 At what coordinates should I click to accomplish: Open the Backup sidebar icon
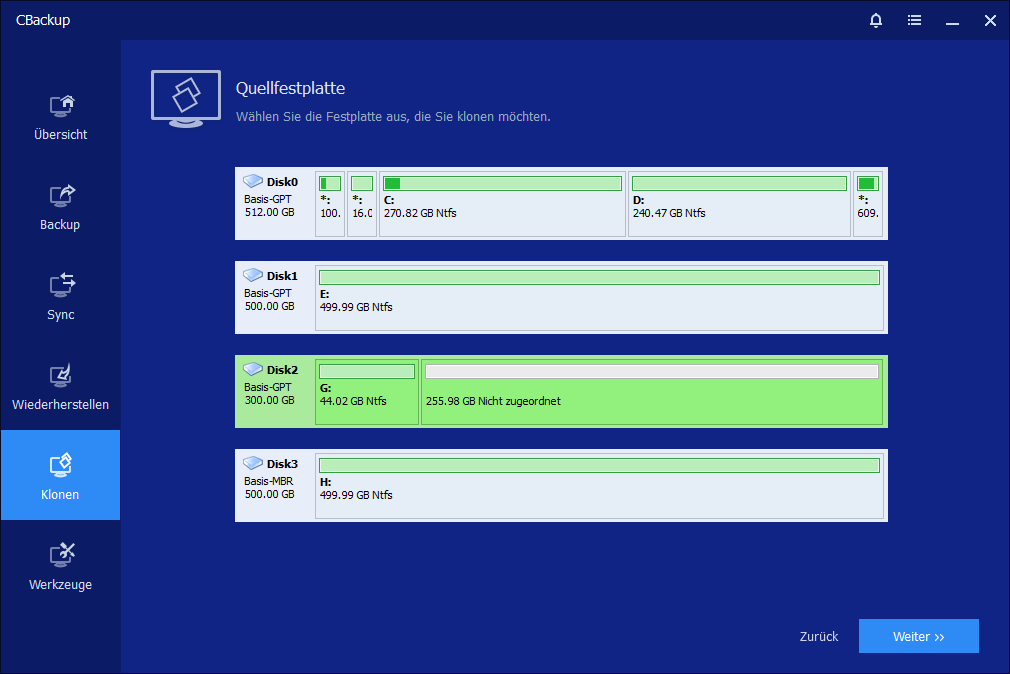click(x=62, y=195)
